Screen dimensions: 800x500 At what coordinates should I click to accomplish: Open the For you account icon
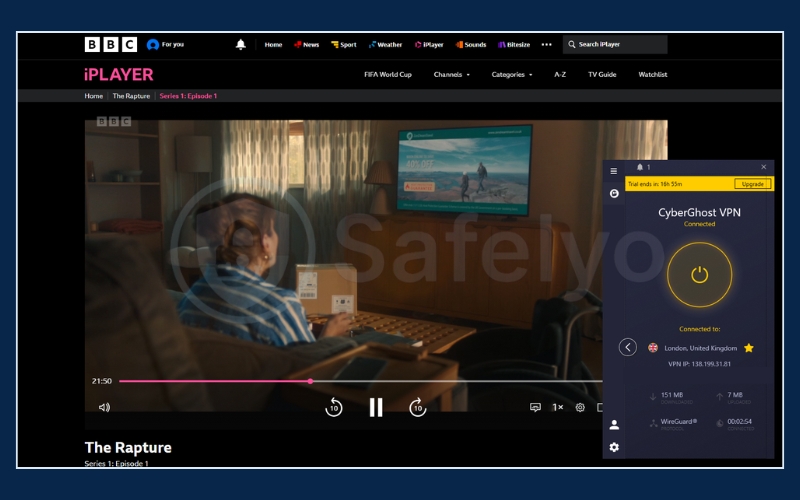[153, 44]
